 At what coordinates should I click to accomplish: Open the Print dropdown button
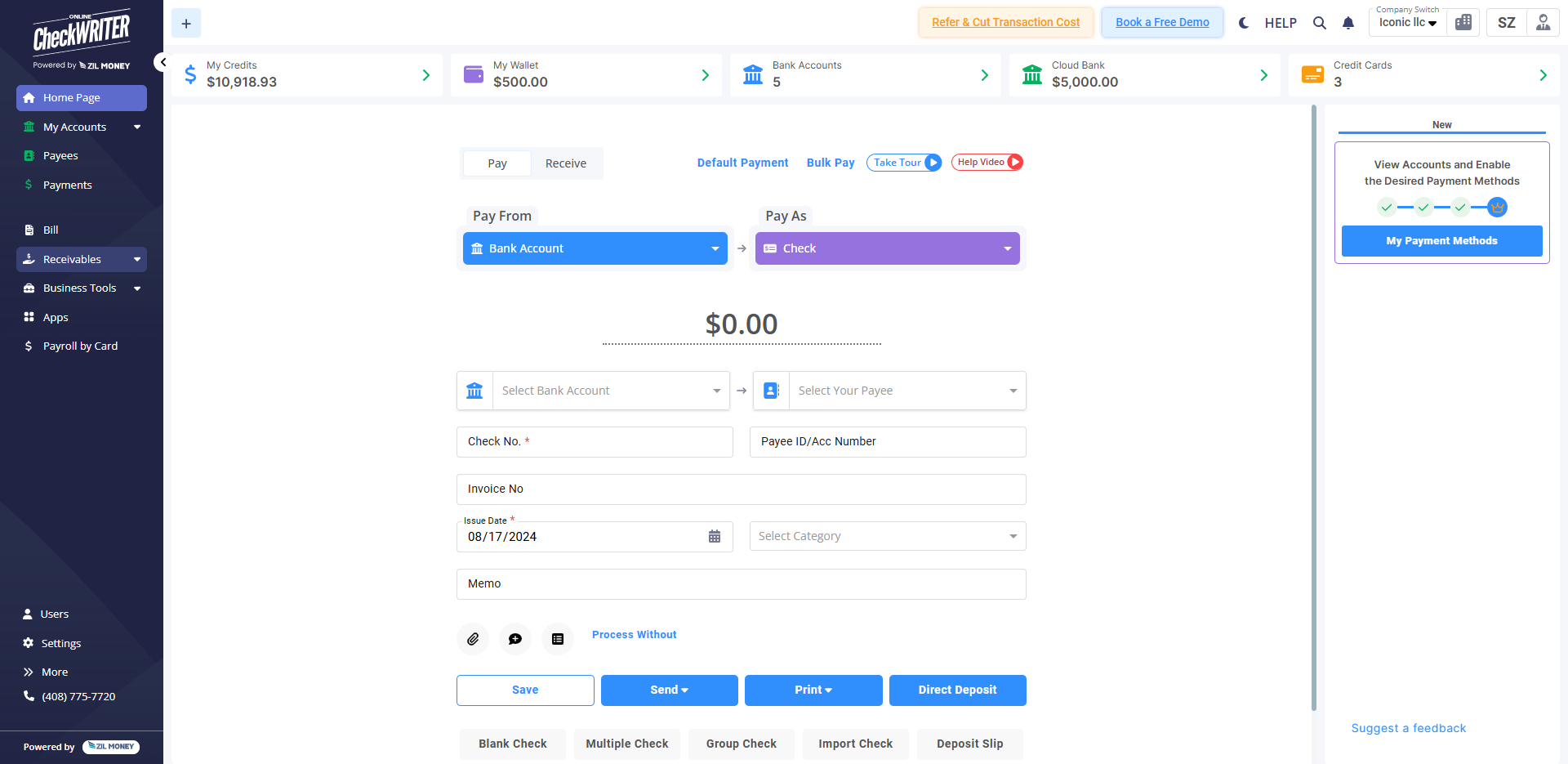pos(813,690)
